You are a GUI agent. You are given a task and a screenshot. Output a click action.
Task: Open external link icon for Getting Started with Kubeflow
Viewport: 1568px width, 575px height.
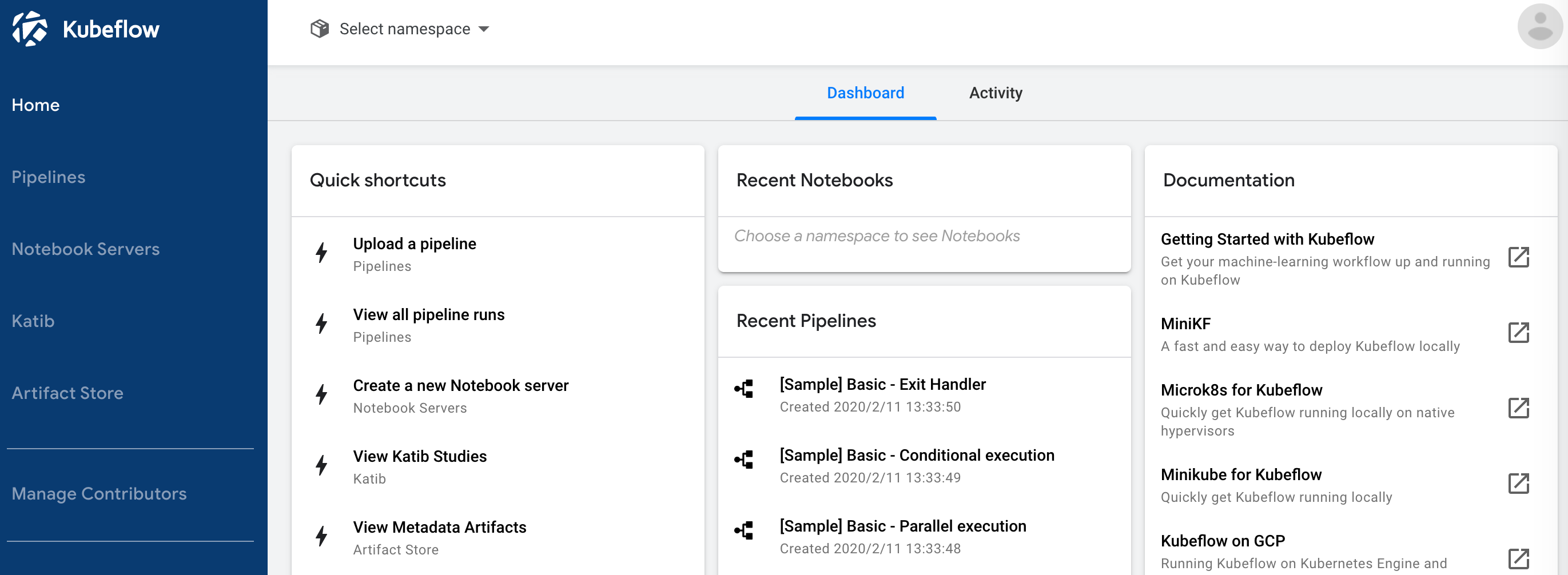coord(1519,257)
